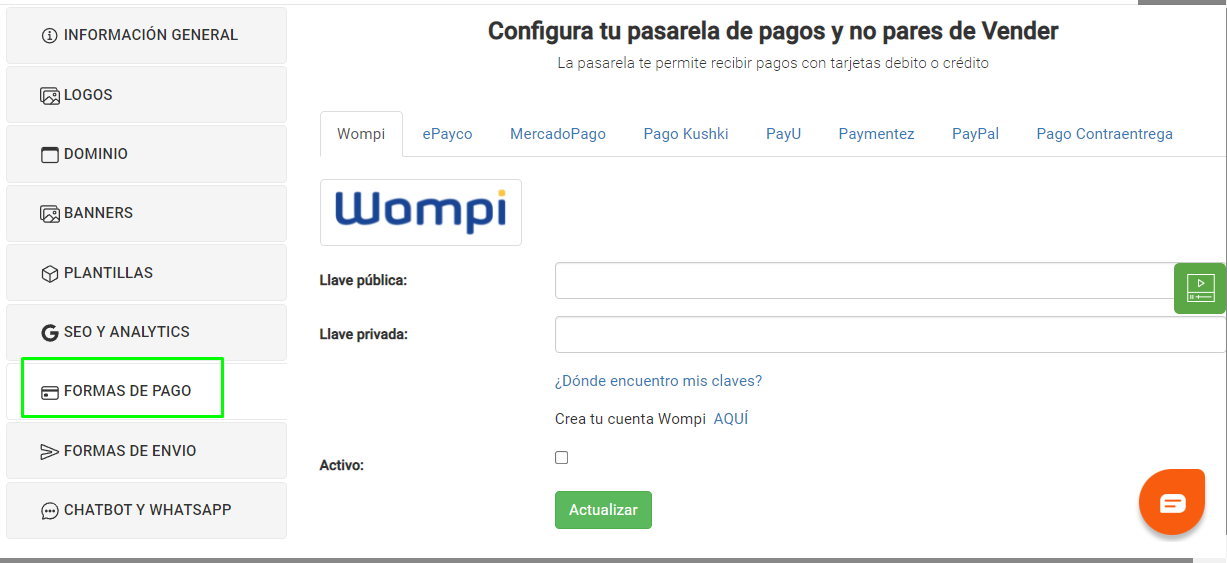Open the Dominio sidebar section
This screenshot has height=563, width=1227.
[146, 154]
